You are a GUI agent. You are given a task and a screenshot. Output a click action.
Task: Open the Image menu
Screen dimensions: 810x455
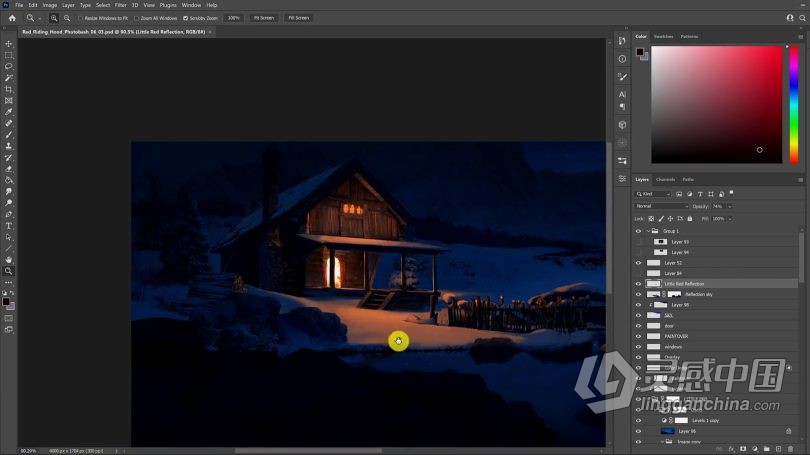click(50, 5)
